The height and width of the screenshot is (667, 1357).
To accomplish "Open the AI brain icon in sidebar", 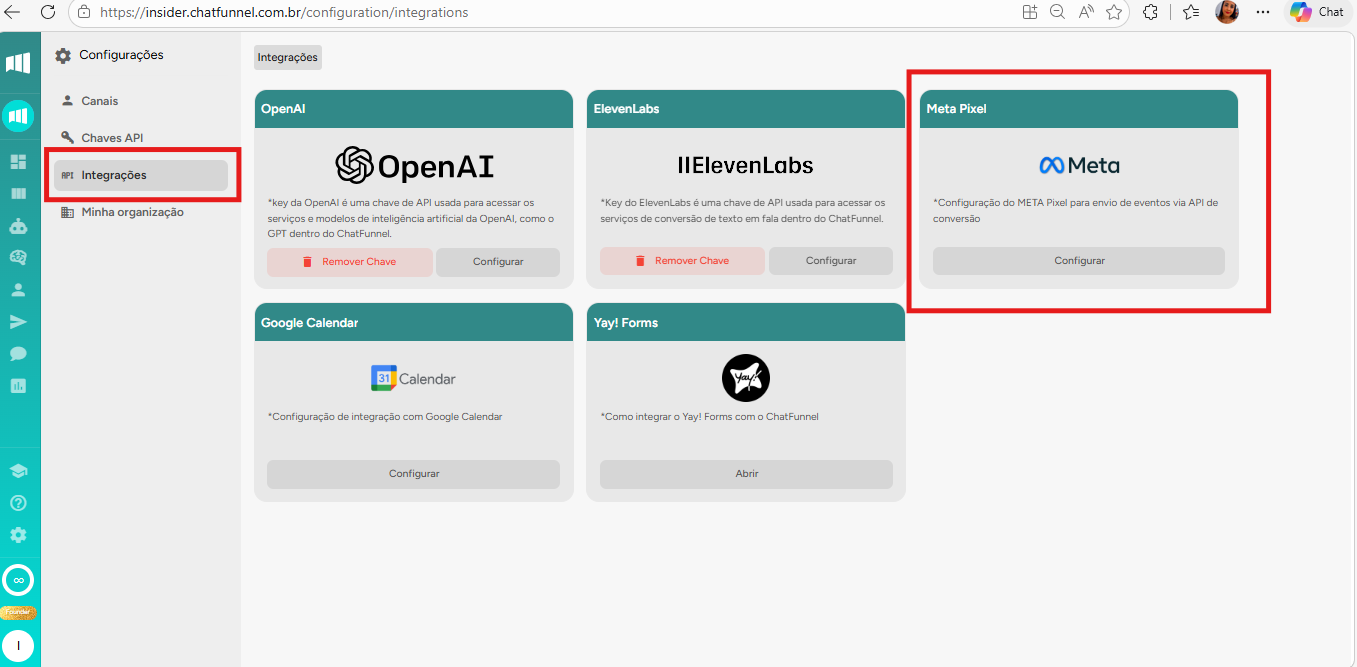I will (18, 258).
